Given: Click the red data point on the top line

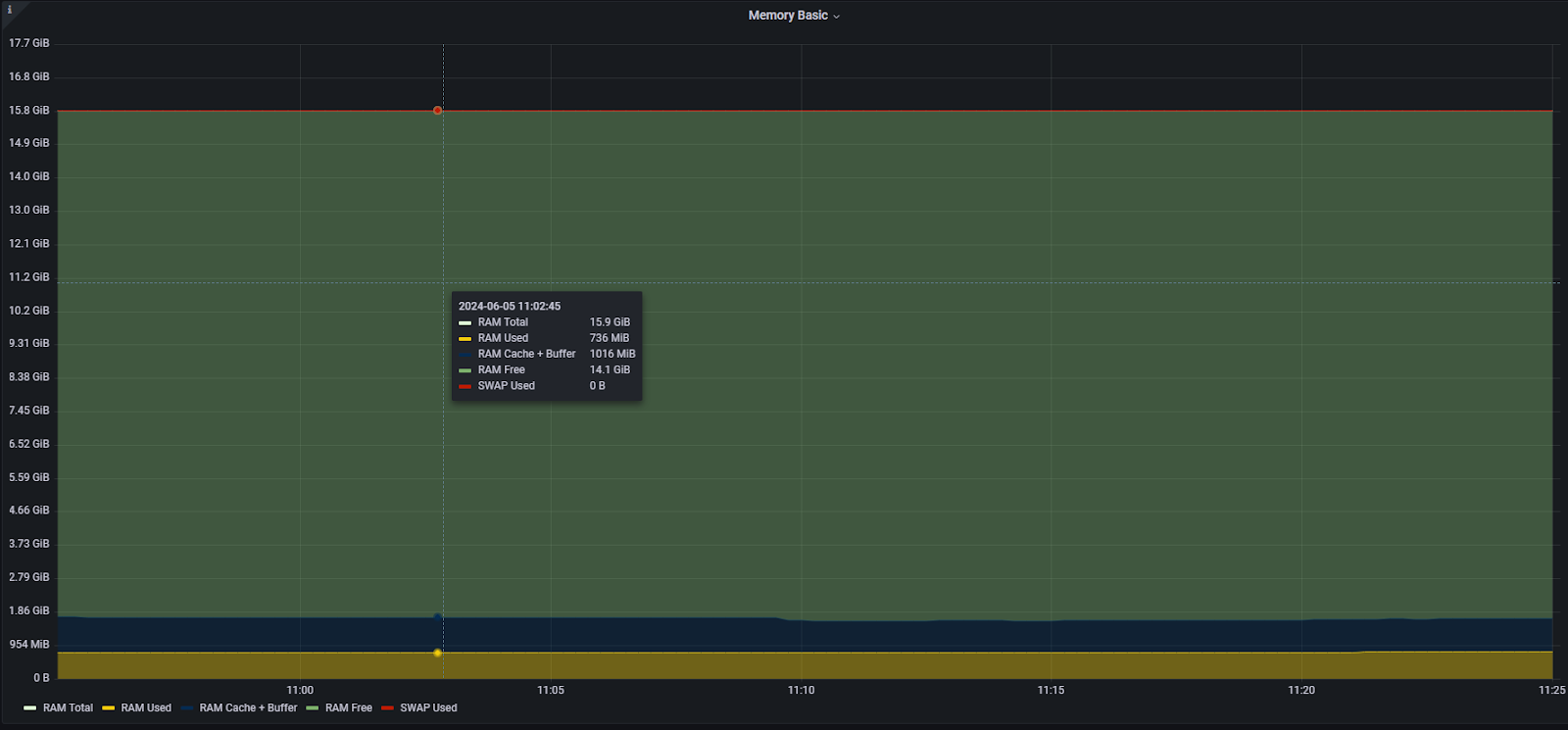Looking at the screenshot, I should (x=437, y=111).
